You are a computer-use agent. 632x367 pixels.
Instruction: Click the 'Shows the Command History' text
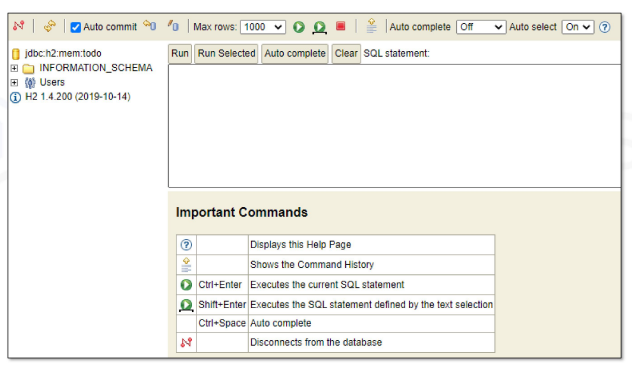312,265
